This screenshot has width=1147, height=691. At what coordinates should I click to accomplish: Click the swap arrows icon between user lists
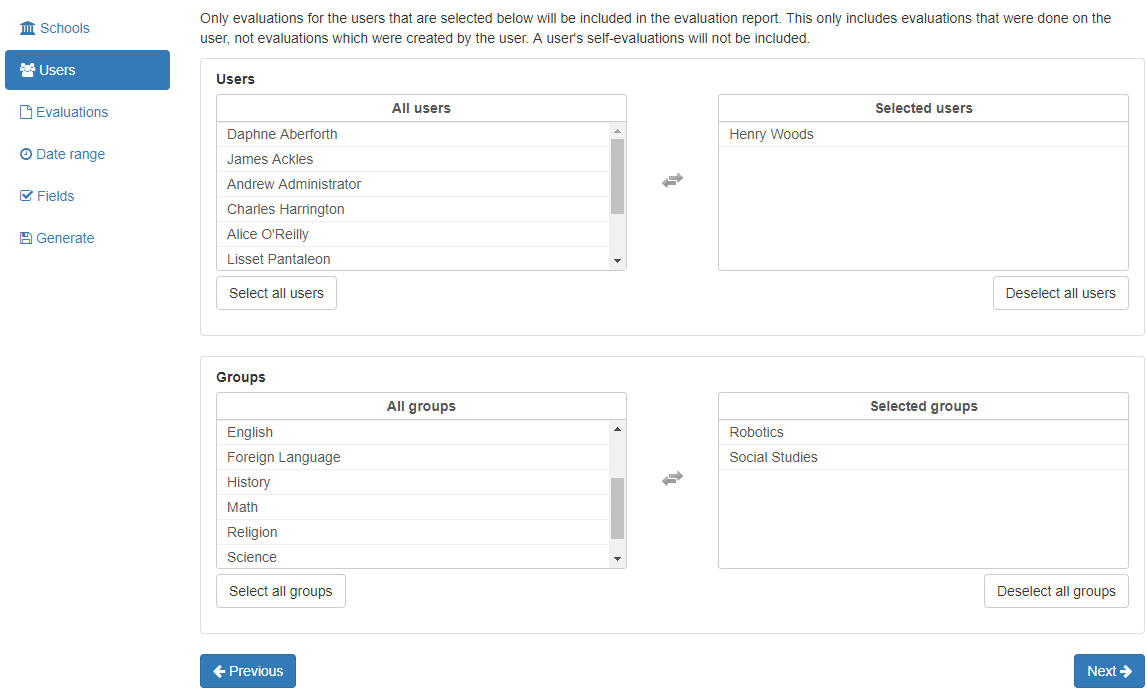[672, 180]
